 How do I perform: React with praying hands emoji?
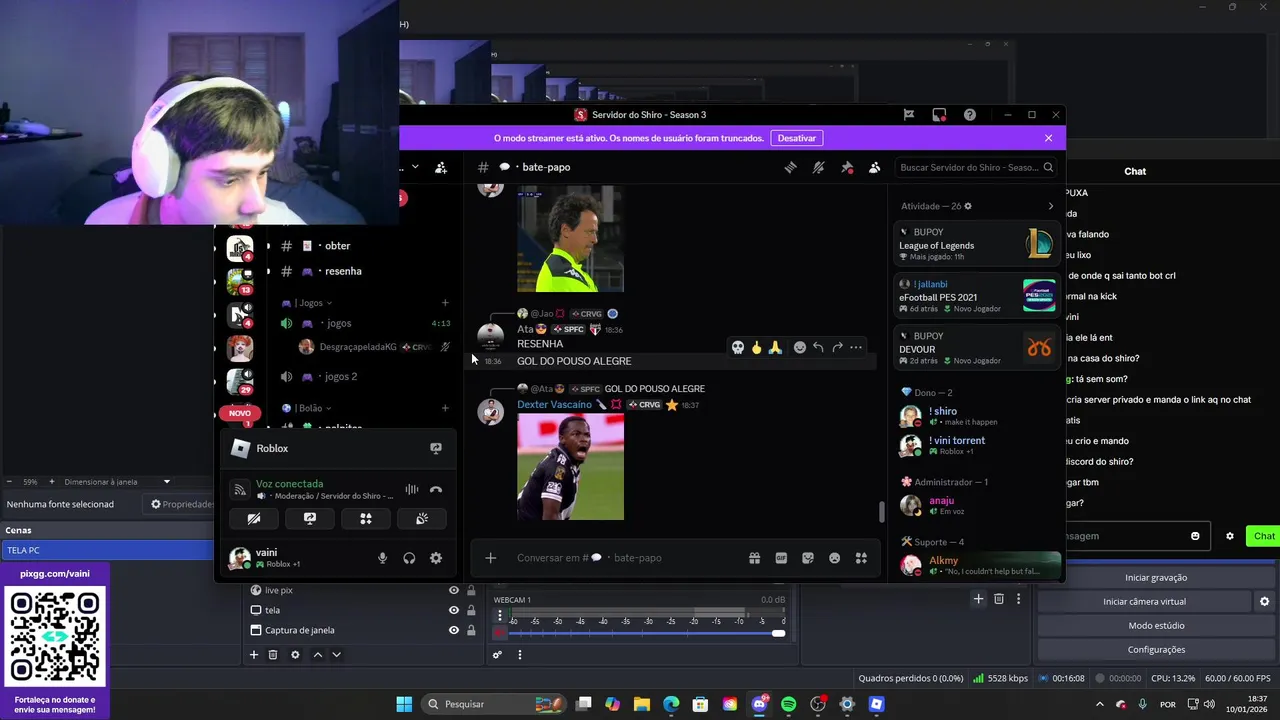click(x=776, y=347)
